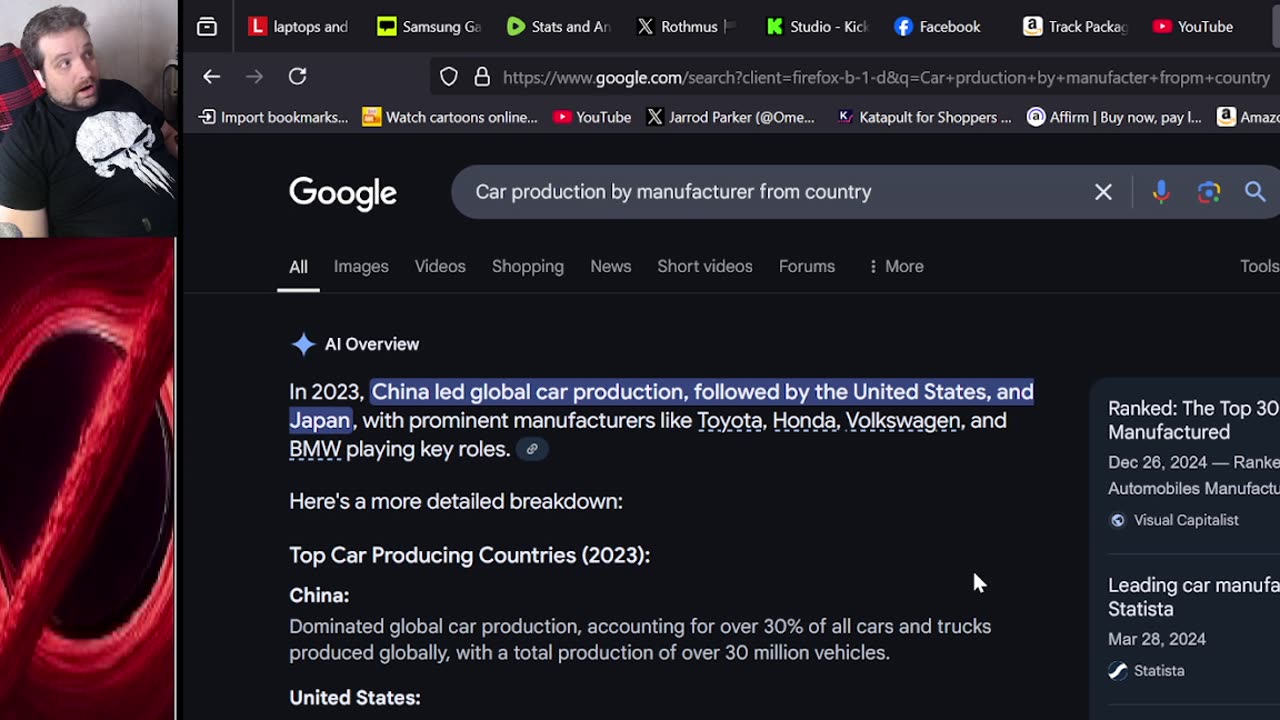
Task: Click 'Top Car Producing Countries (2023):' heading
Action: click(x=470, y=555)
